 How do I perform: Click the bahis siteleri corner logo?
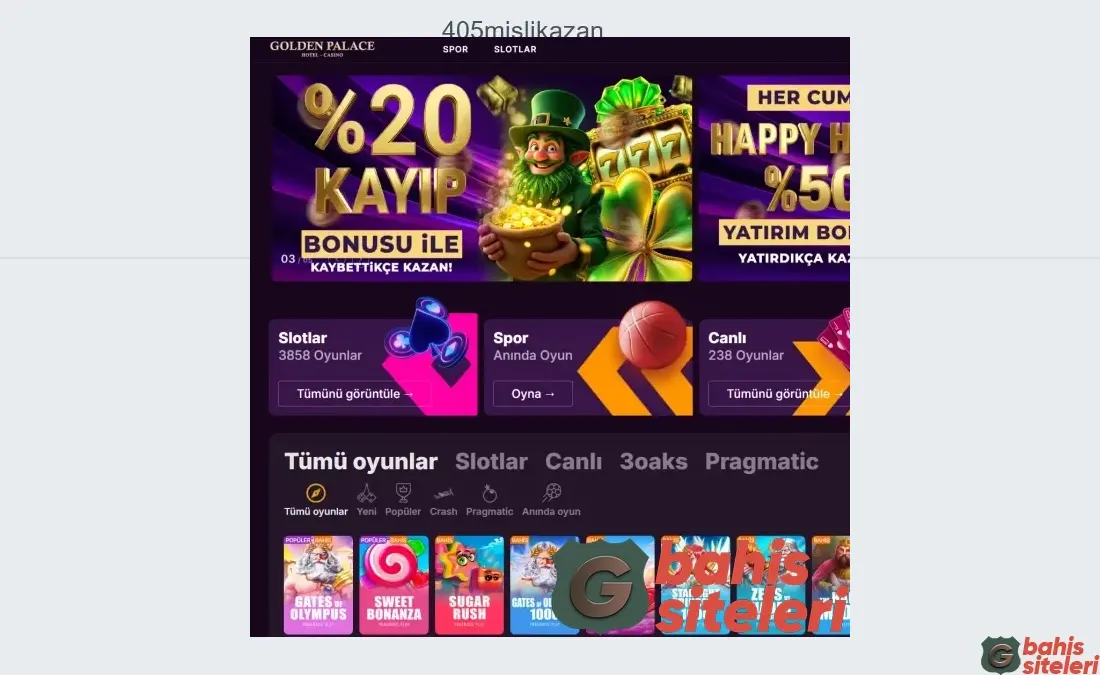click(1040, 655)
